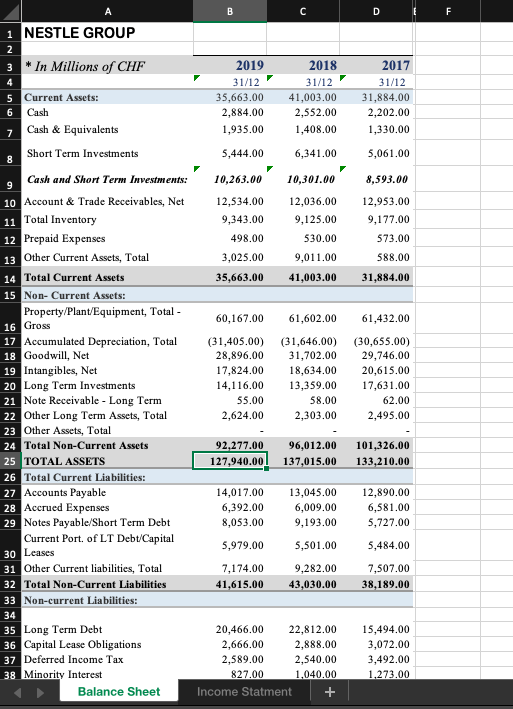The height and width of the screenshot is (709, 513).
Task: Click Note Receivable - Long Term label
Action: [92, 400]
